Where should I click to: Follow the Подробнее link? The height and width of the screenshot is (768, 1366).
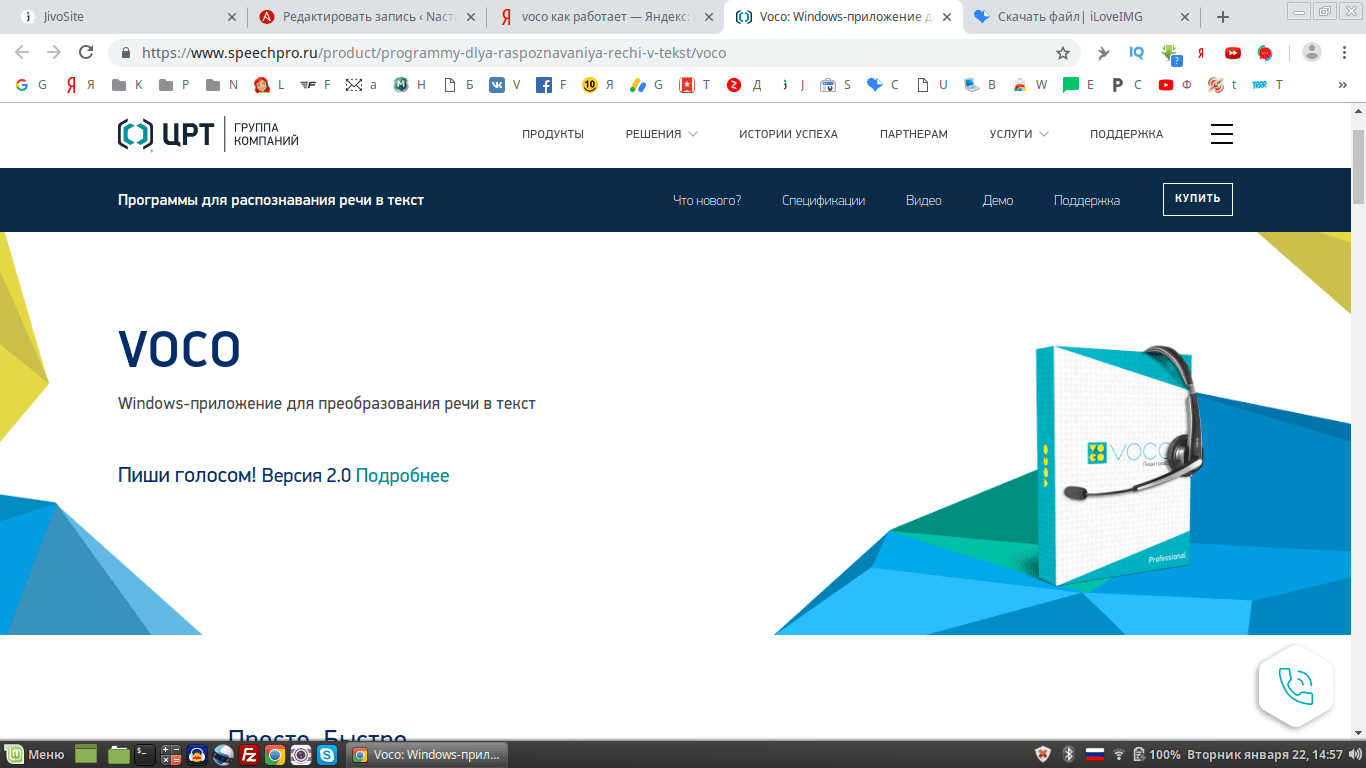click(402, 476)
